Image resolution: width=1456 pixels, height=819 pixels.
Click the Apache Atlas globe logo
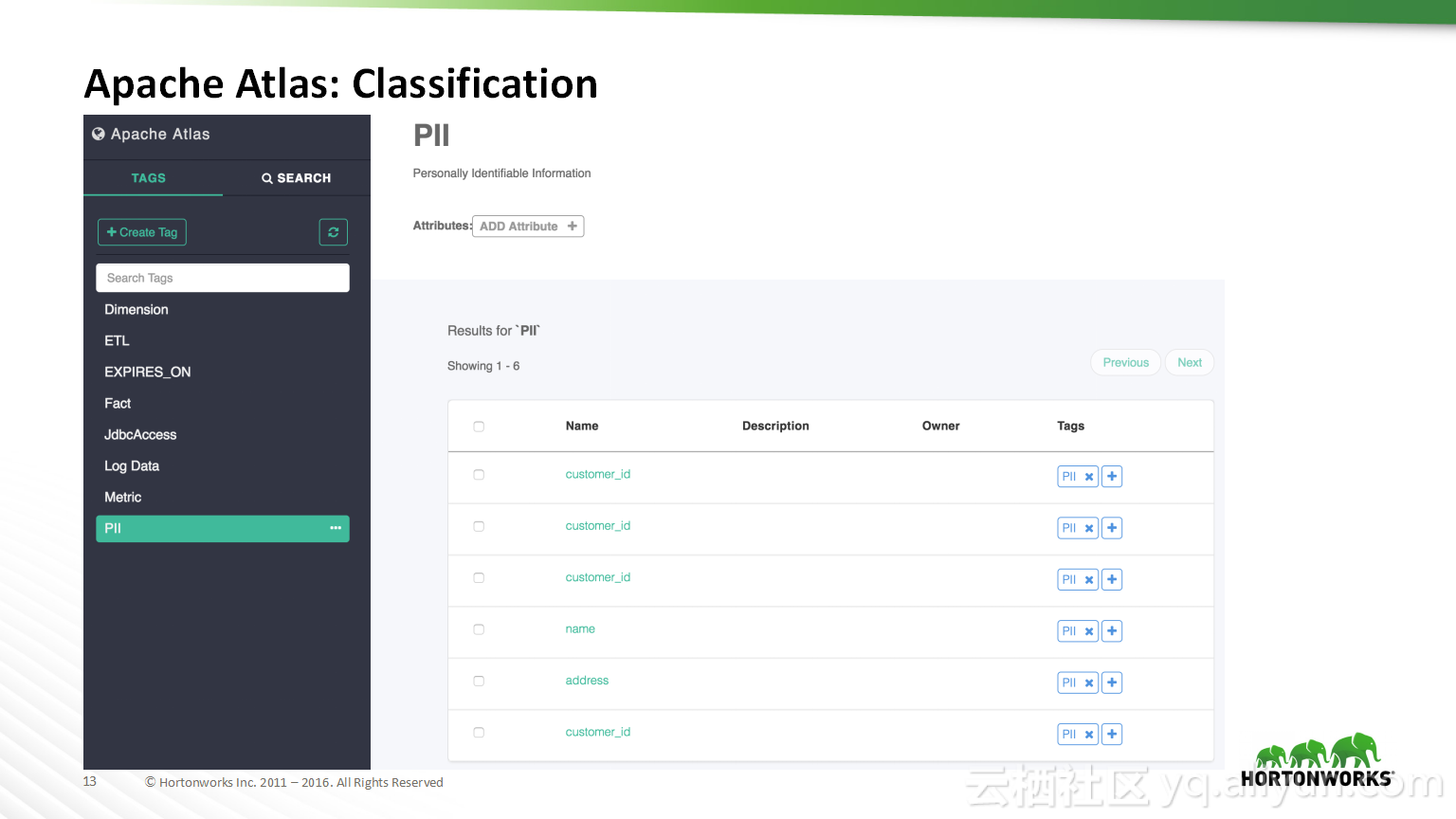pyautogui.click(x=99, y=134)
